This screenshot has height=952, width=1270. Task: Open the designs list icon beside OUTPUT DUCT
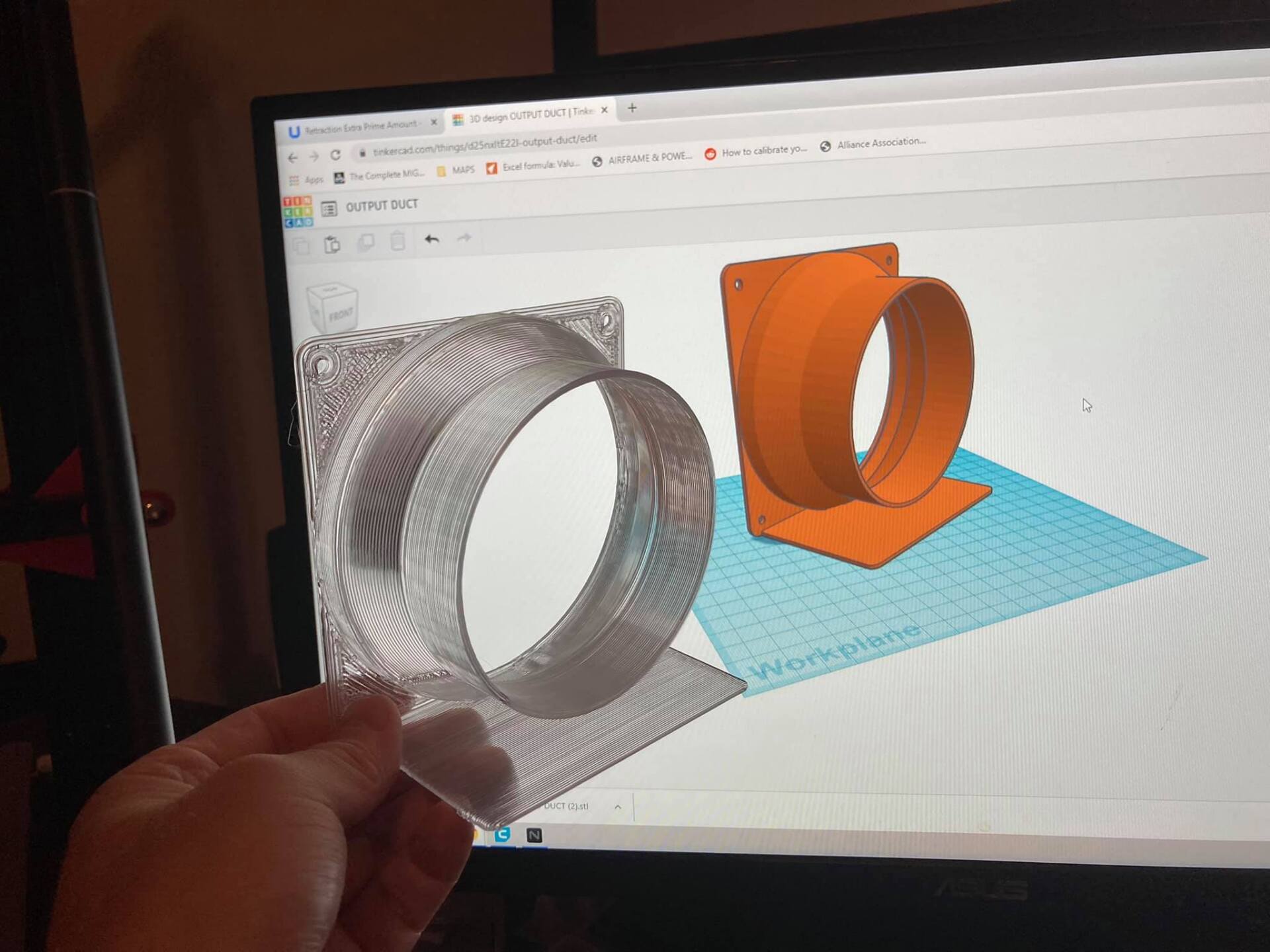click(329, 209)
